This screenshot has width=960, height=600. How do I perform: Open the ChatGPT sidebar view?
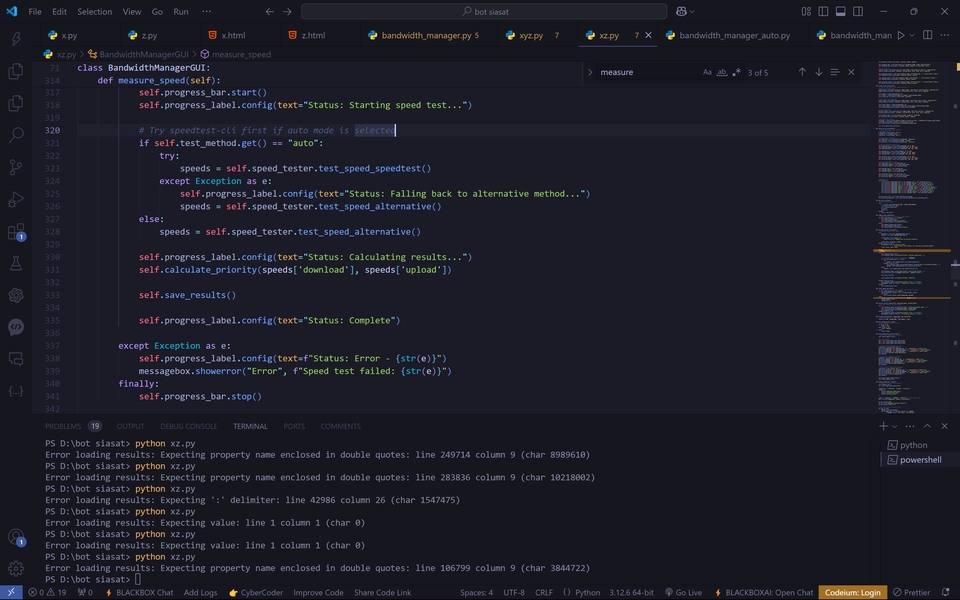point(16,295)
